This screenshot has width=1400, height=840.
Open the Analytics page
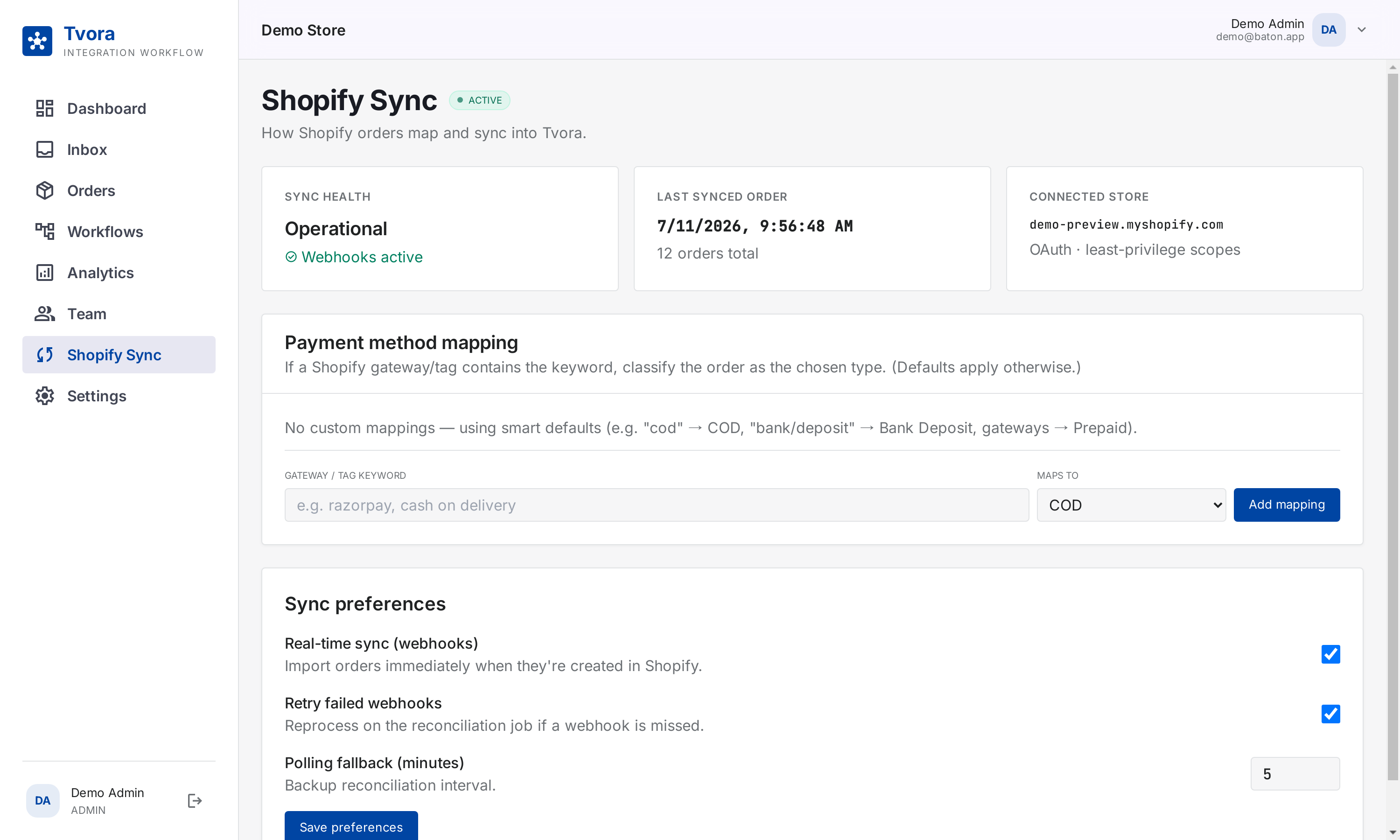pyautogui.click(x=119, y=273)
